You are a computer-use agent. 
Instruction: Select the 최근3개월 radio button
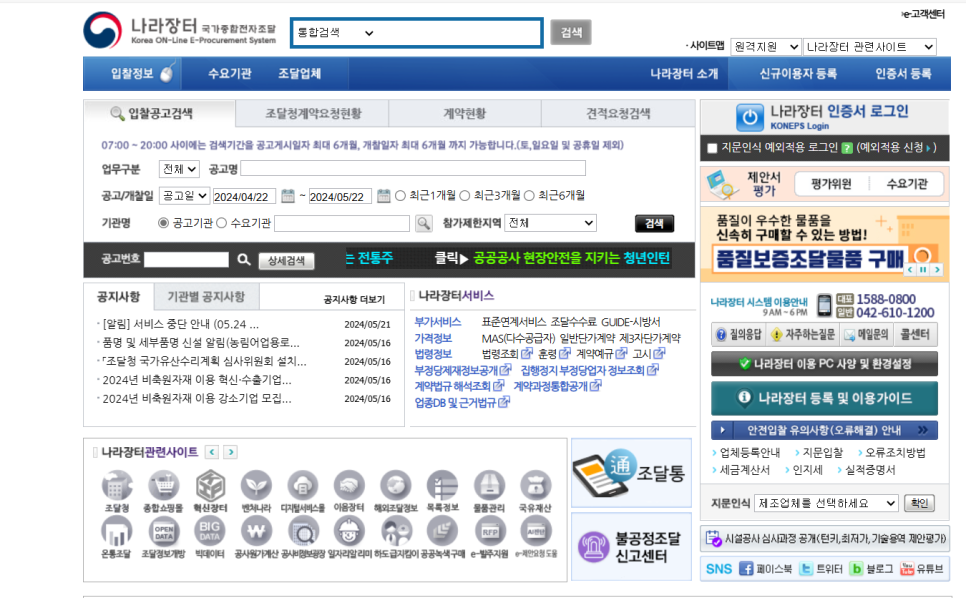point(465,196)
